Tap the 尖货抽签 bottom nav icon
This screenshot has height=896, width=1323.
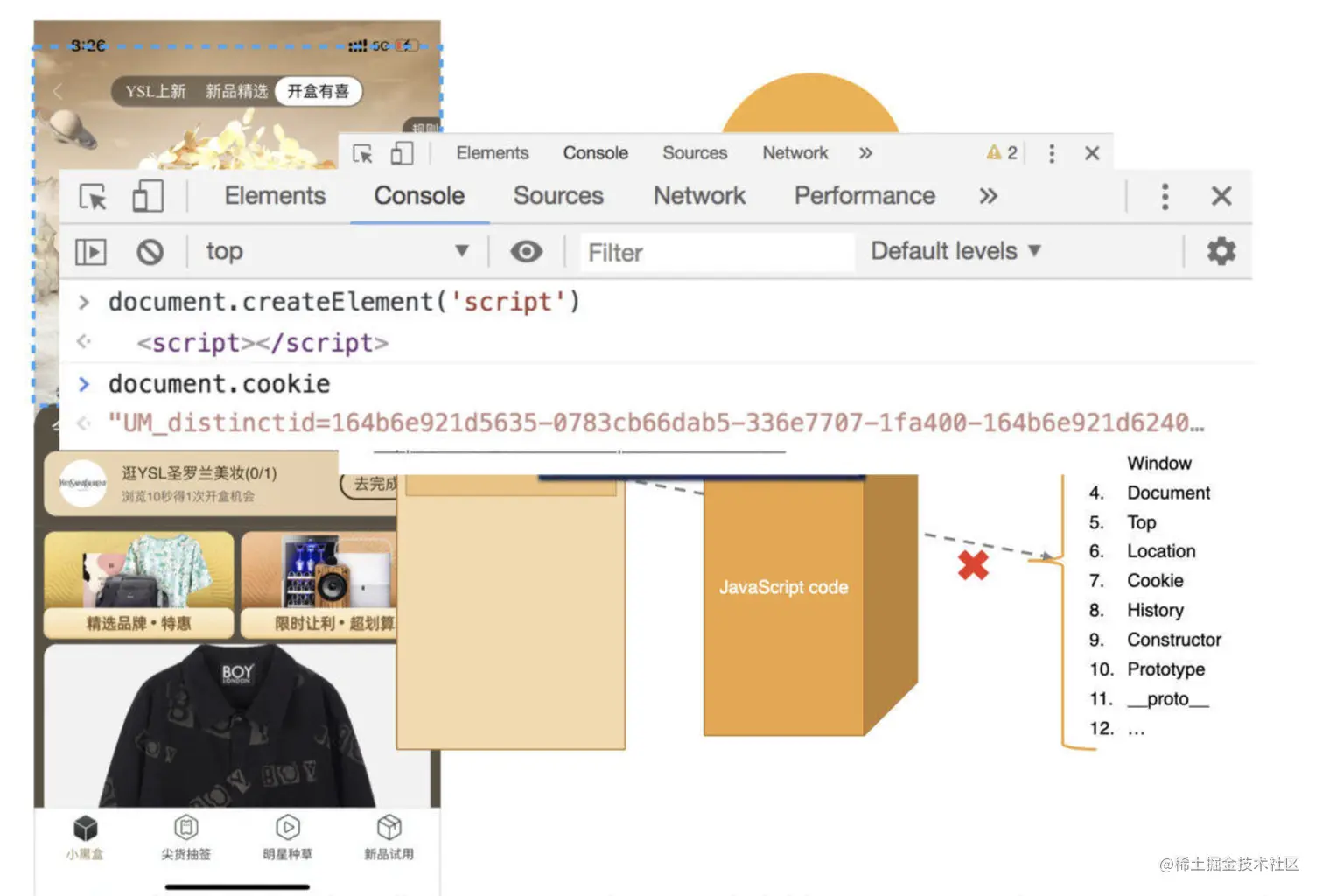pos(186,837)
